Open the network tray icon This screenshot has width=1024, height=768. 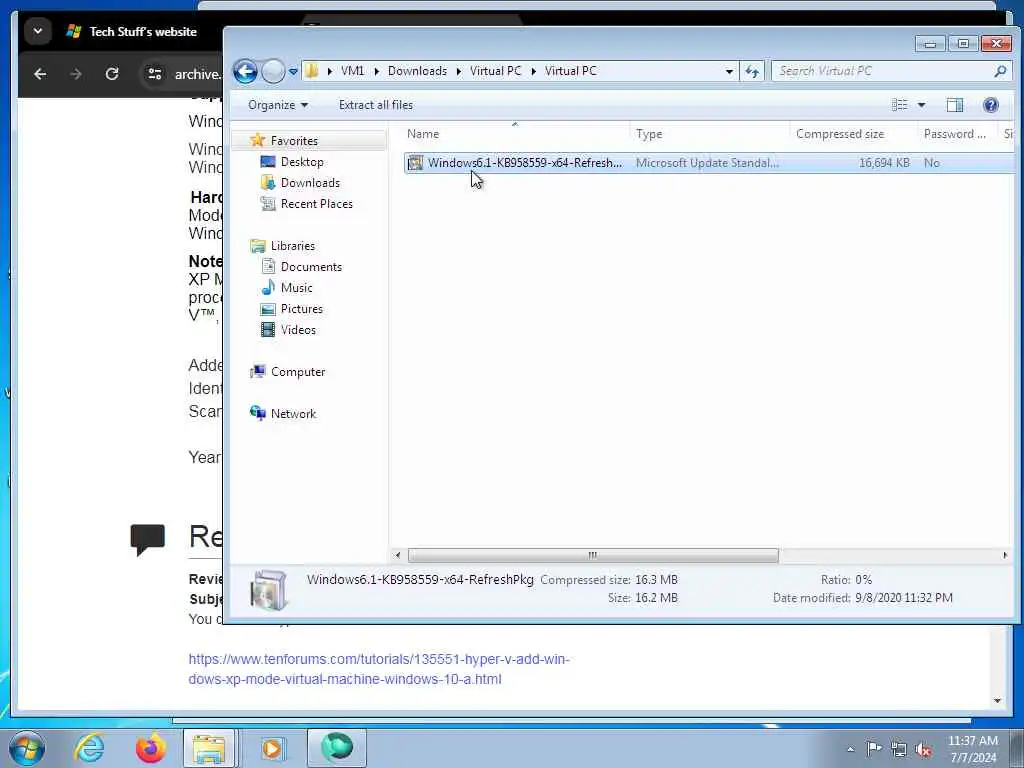point(899,749)
